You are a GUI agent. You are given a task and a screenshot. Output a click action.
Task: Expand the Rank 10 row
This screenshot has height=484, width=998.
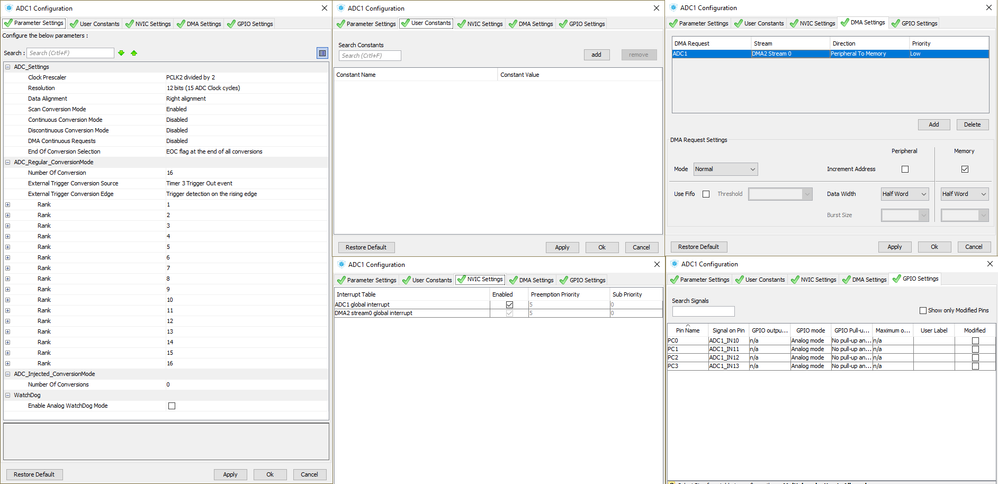tap(8, 299)
